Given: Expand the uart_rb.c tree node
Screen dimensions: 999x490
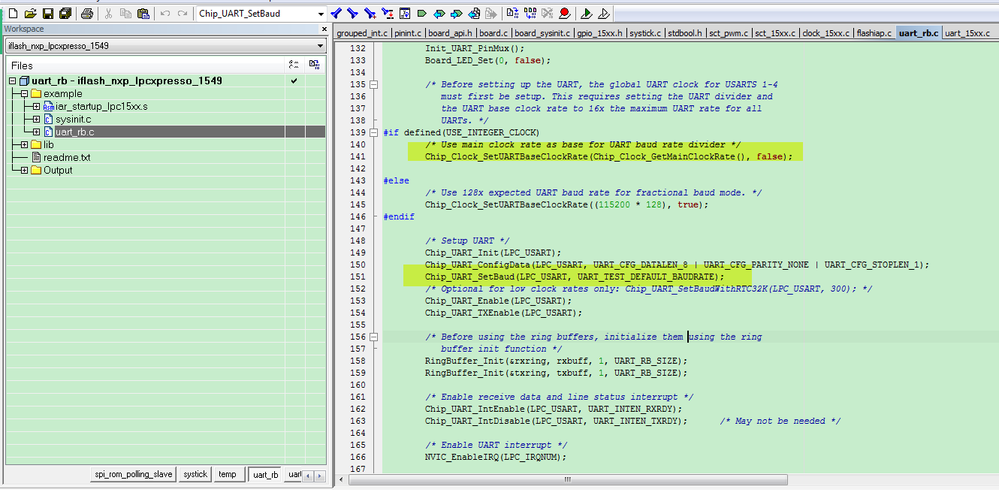Looking at the screenshot, I should [36, 132].
